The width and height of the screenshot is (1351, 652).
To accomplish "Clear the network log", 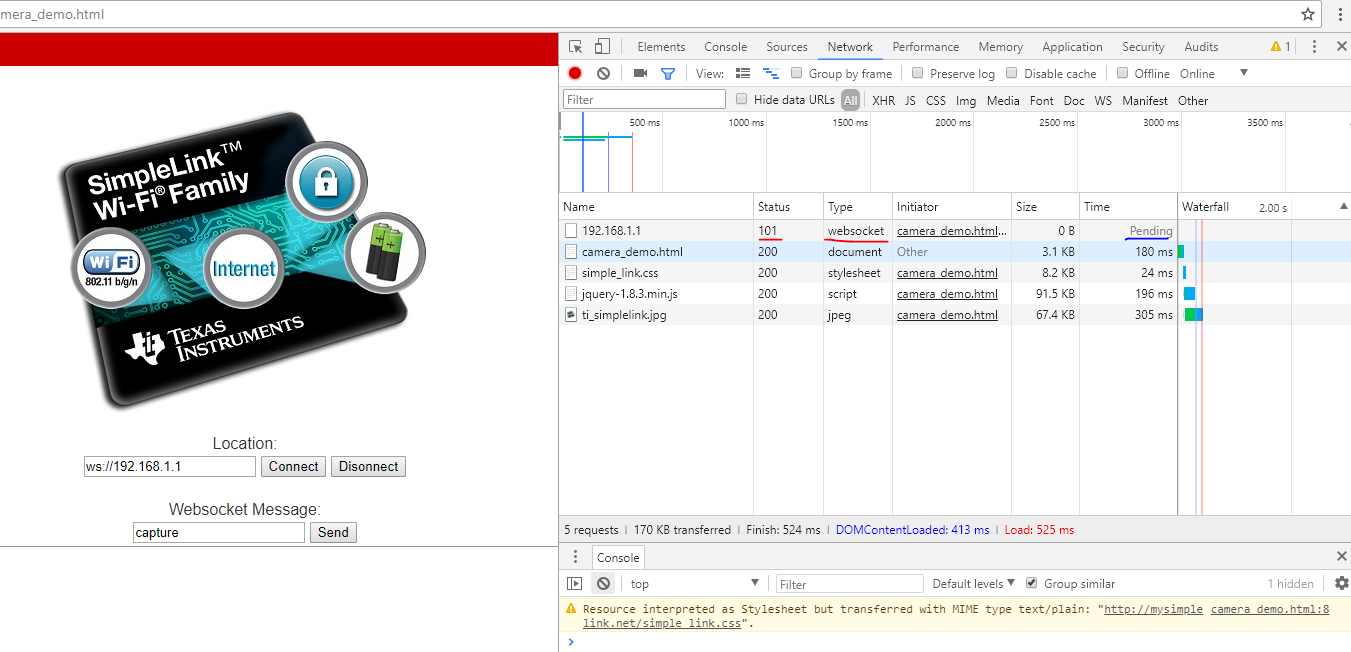I will click(603, 73).
